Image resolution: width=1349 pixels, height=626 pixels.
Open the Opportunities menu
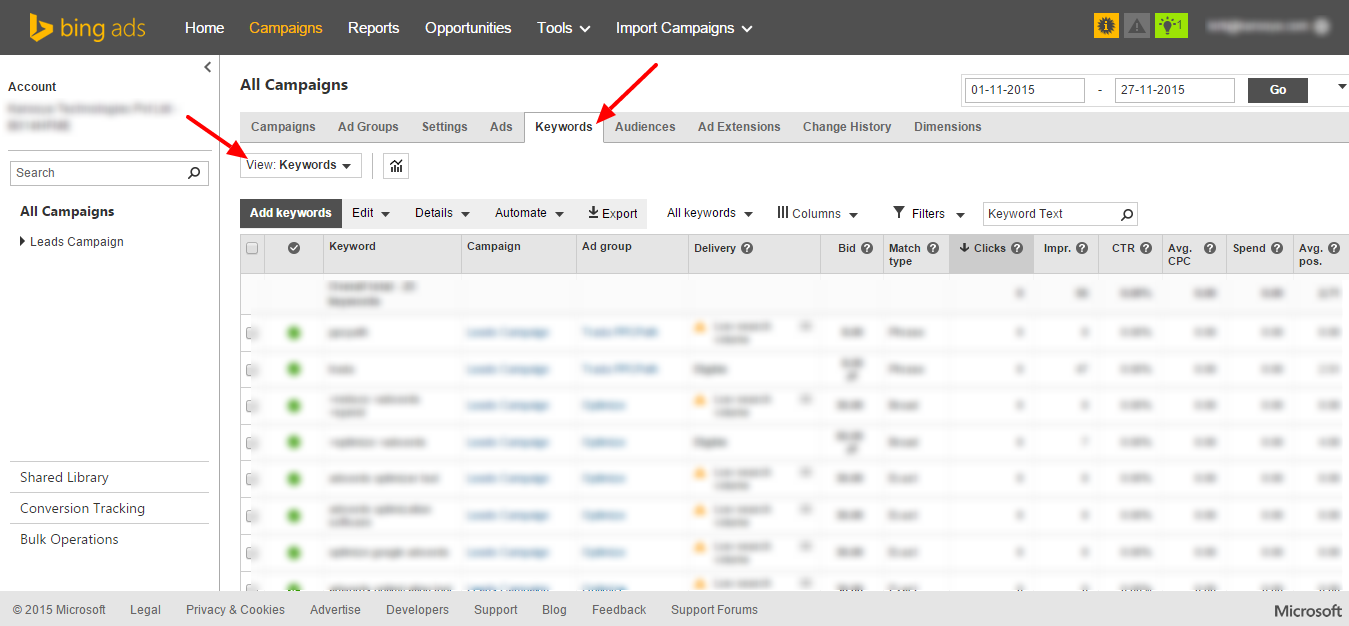(468, 28)
